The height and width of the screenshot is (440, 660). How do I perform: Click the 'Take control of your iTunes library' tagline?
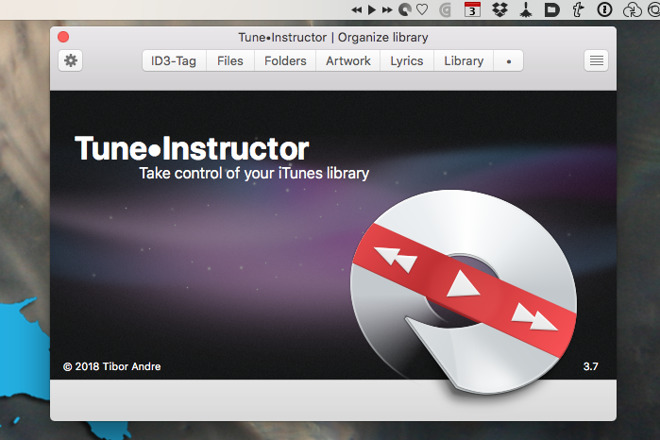(x=254, y=173)
